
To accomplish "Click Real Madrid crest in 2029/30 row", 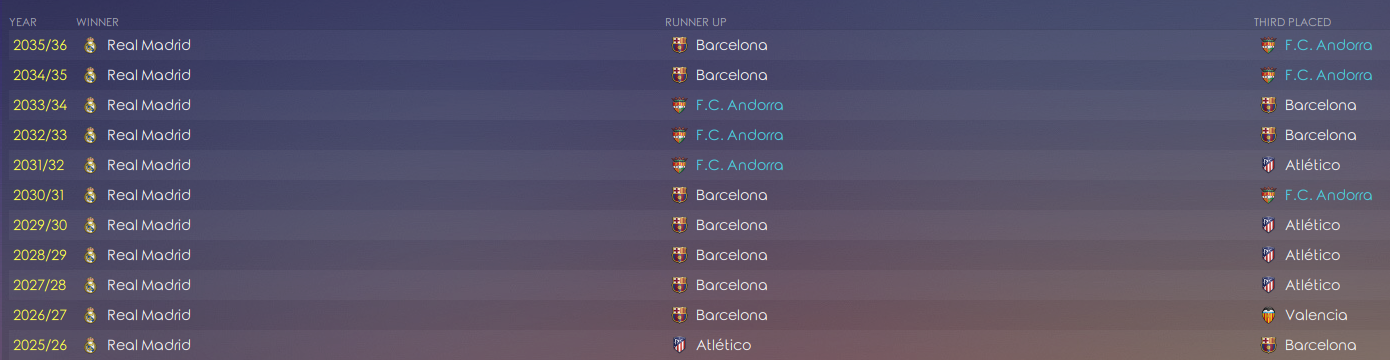I will click(x=90, y=225).
